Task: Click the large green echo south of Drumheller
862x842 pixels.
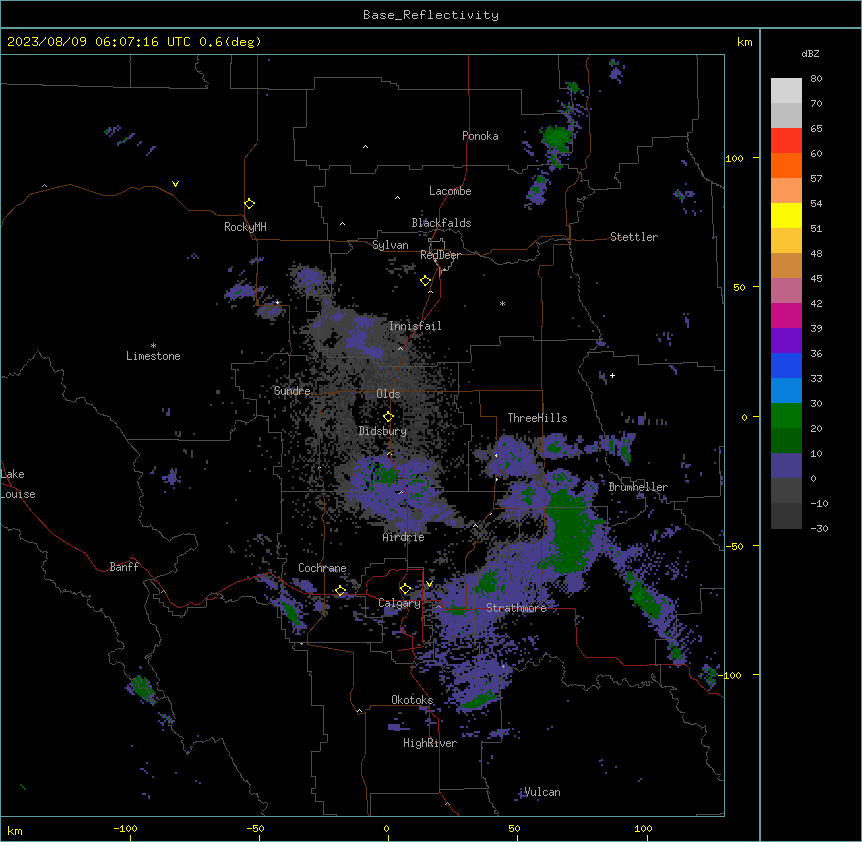Action: click(x=572, y=531)
